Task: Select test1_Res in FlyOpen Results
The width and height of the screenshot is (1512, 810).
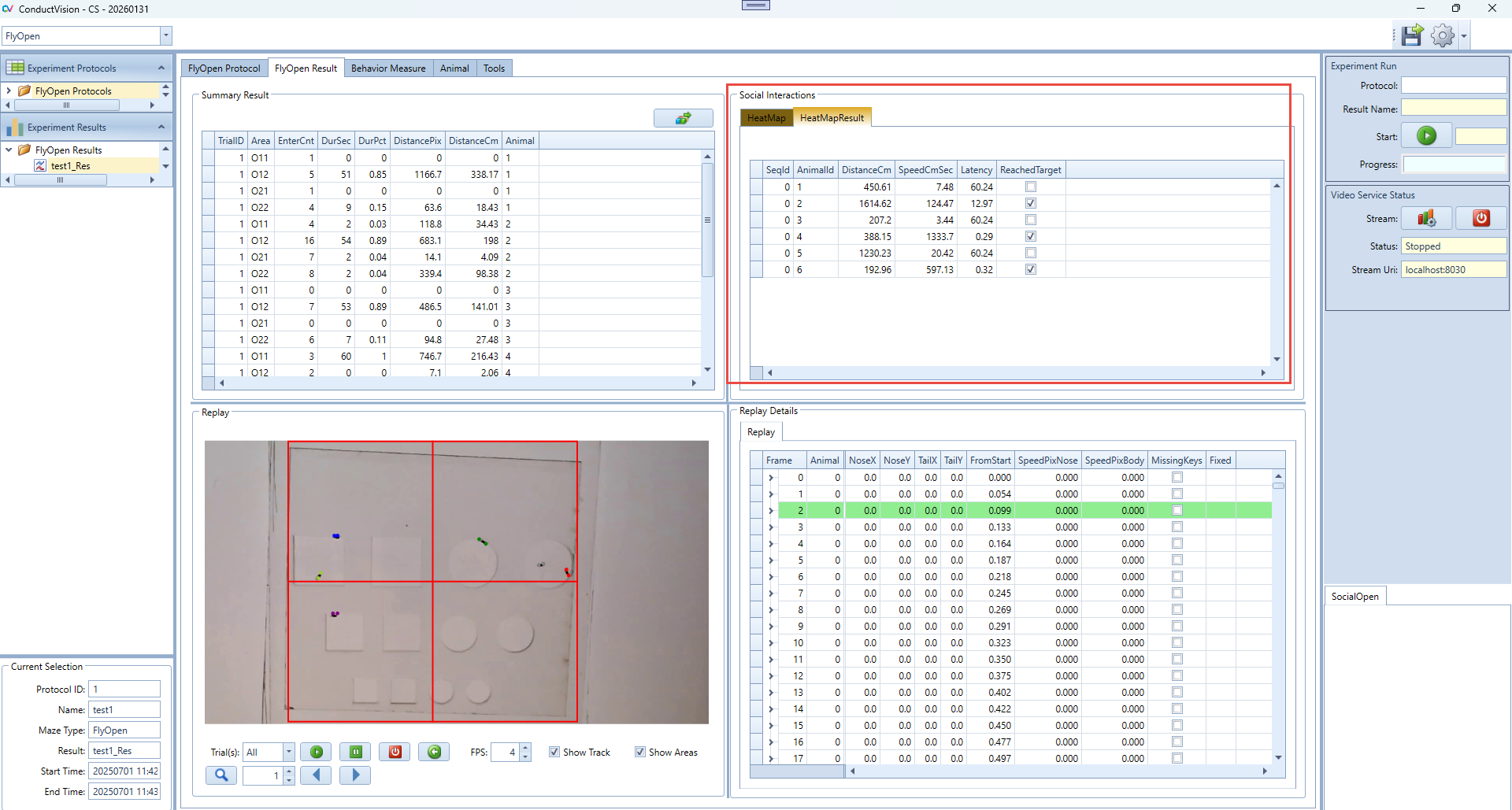Action: pyautogui.click(x=70, y=166)
